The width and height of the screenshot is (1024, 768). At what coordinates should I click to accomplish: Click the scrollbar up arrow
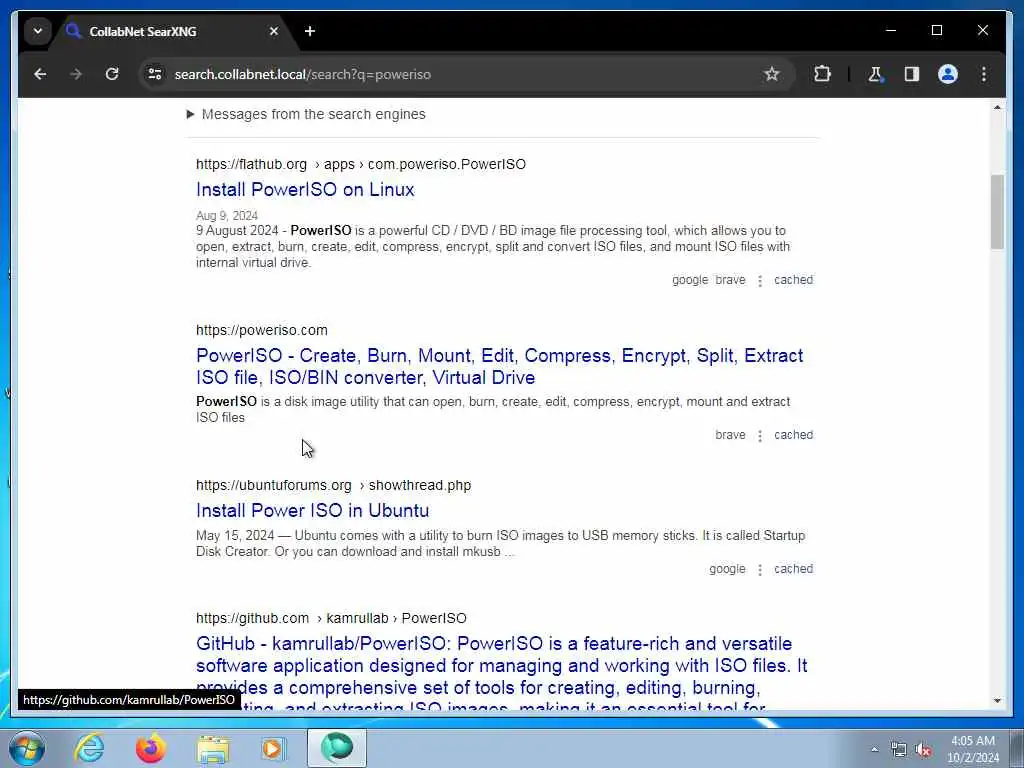point(997,107)
